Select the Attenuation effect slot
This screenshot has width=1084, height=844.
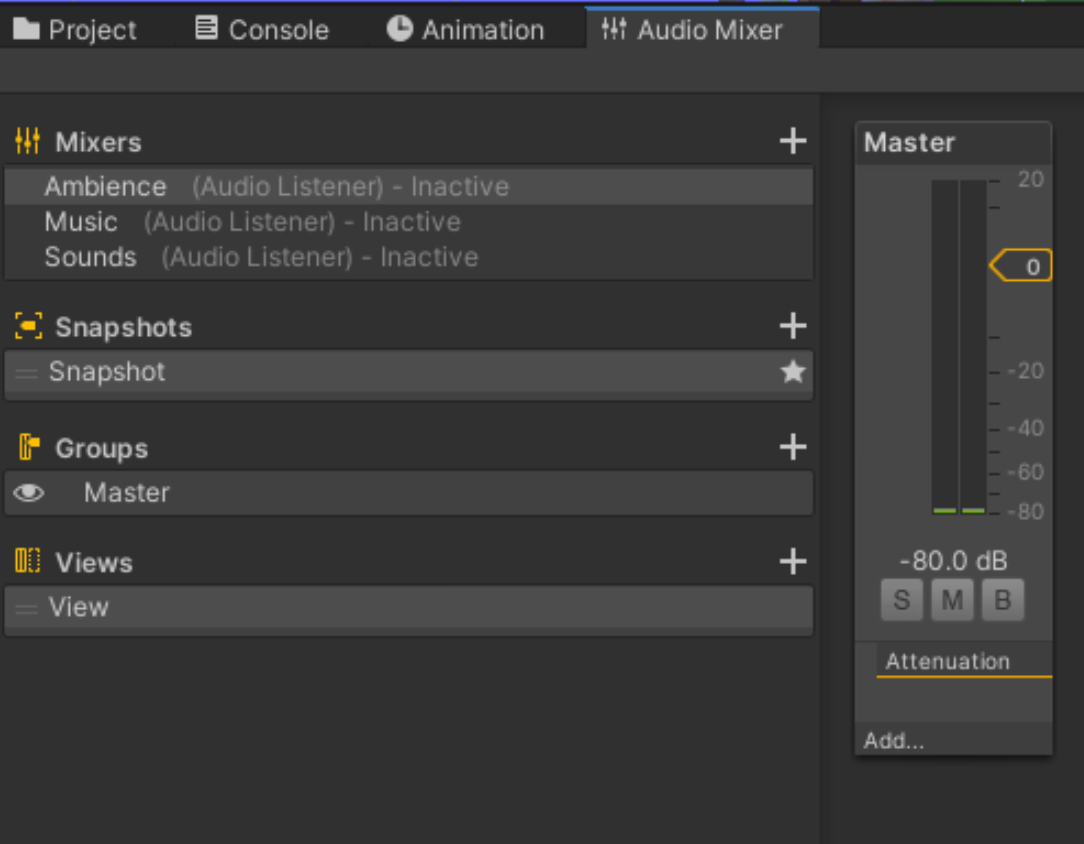point(948,661)
